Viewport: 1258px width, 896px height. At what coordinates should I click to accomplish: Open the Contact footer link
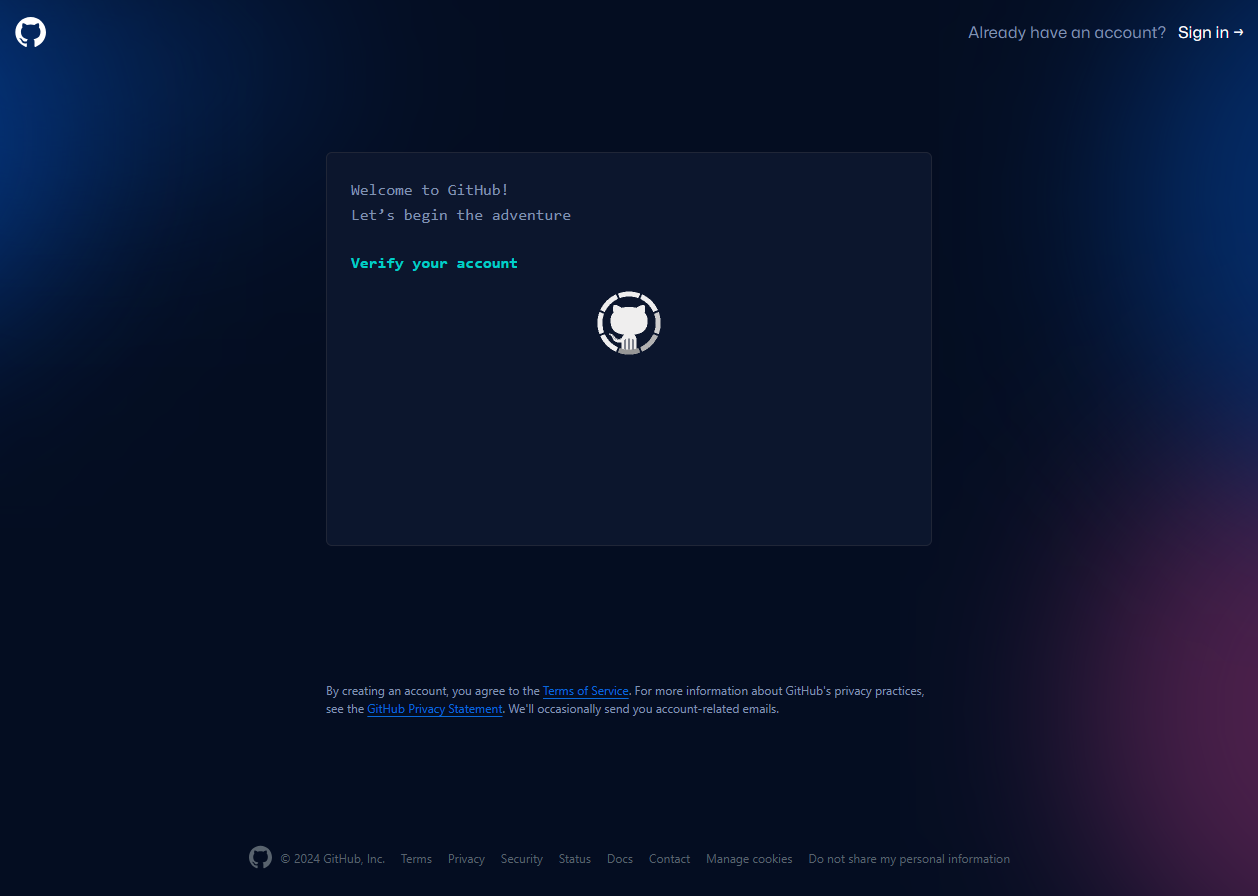[x=669, y=858]
